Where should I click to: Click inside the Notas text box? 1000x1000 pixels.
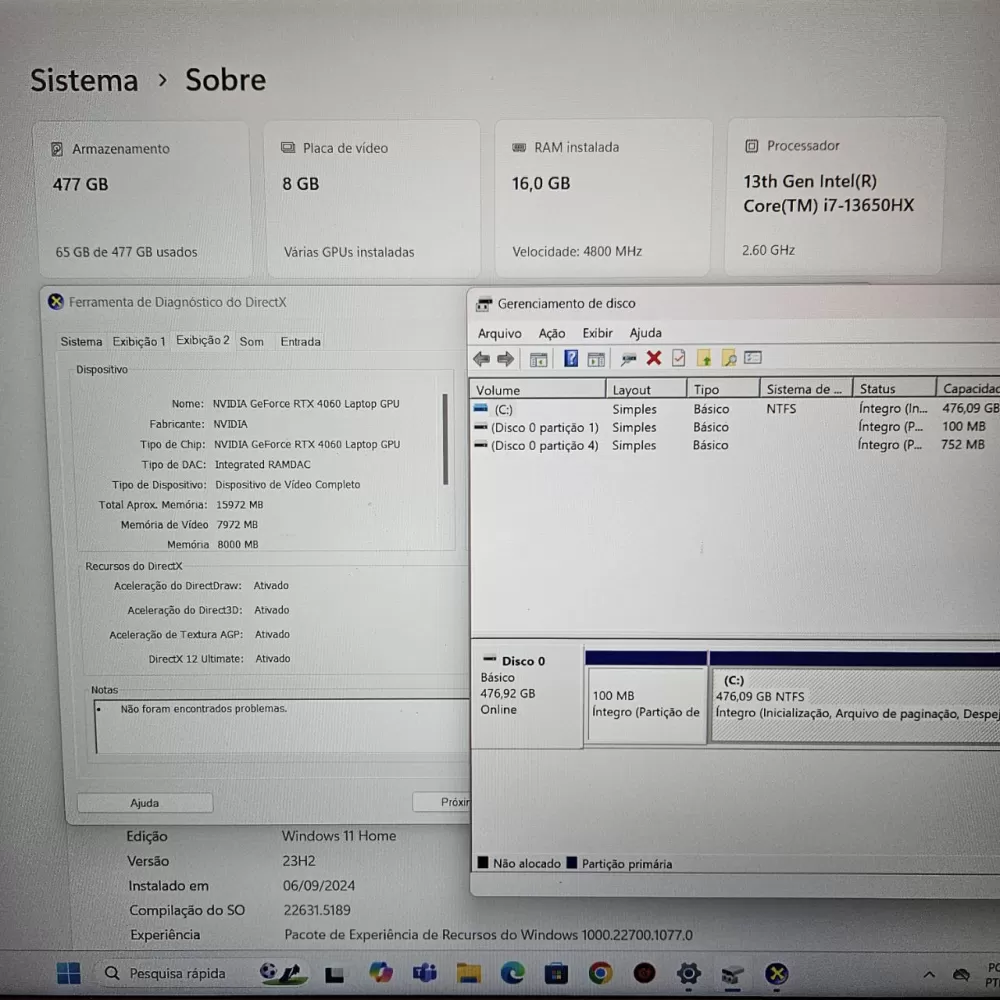coord(283,726)
